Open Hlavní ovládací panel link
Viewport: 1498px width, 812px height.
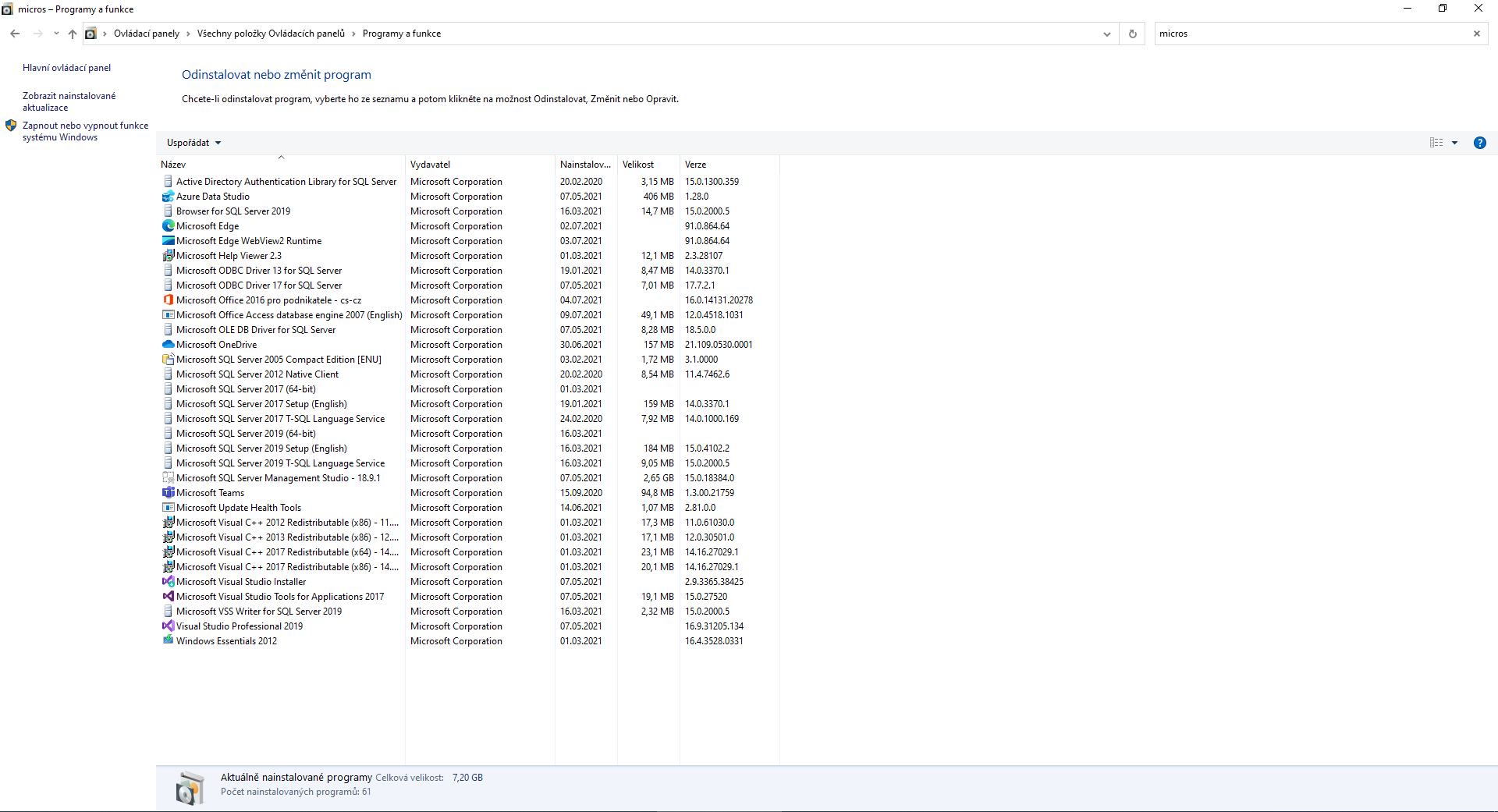coord(66,68)
